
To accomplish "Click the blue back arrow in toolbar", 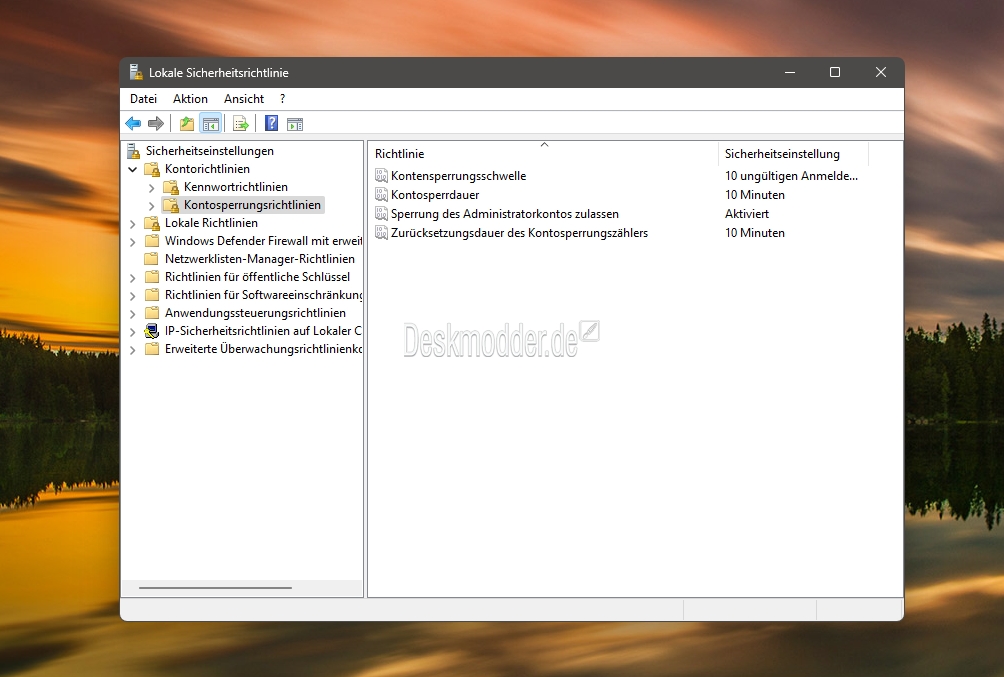I will click(133, 124).
